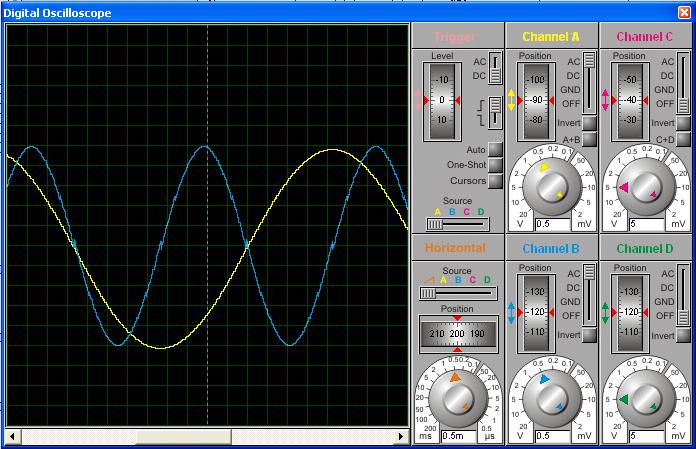Click Channel C volts value field
696x449 pixels.
[647, 224]
